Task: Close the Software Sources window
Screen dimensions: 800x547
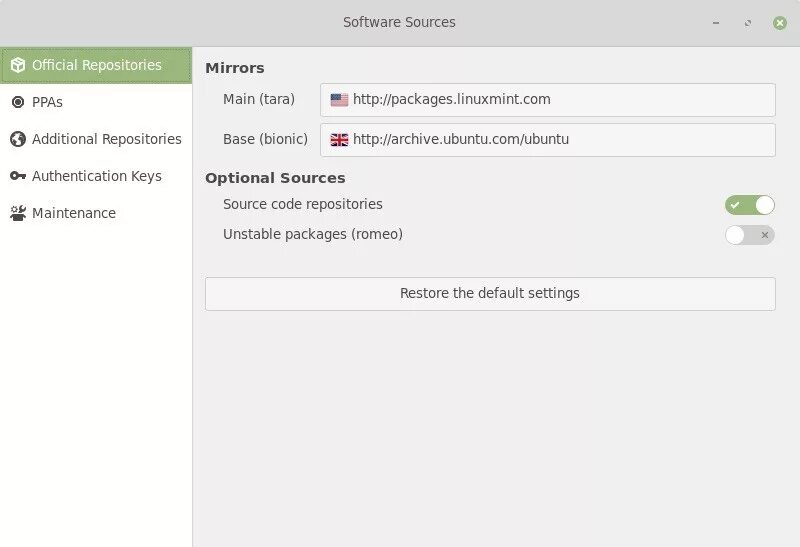Action: 779,22
